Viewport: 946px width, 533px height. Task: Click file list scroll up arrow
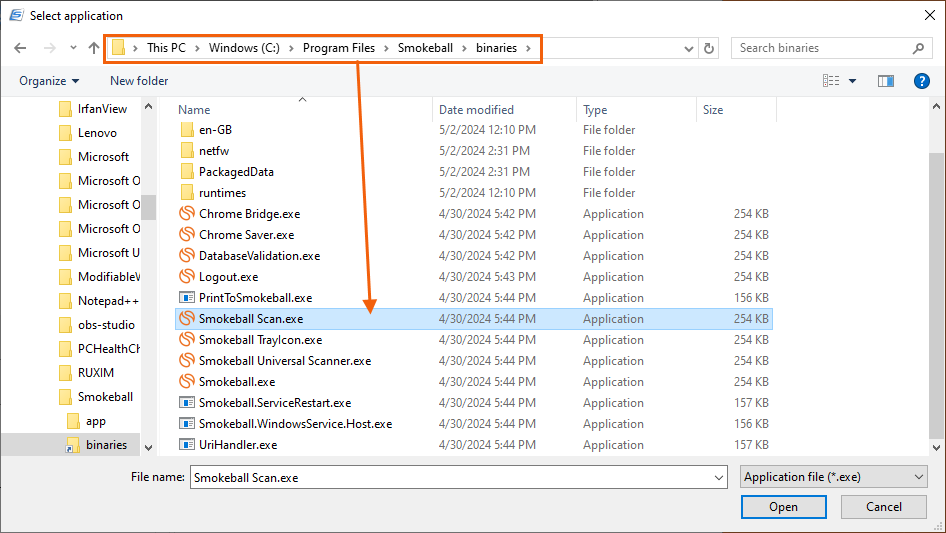pyautogui.click(x=936, y=107)
